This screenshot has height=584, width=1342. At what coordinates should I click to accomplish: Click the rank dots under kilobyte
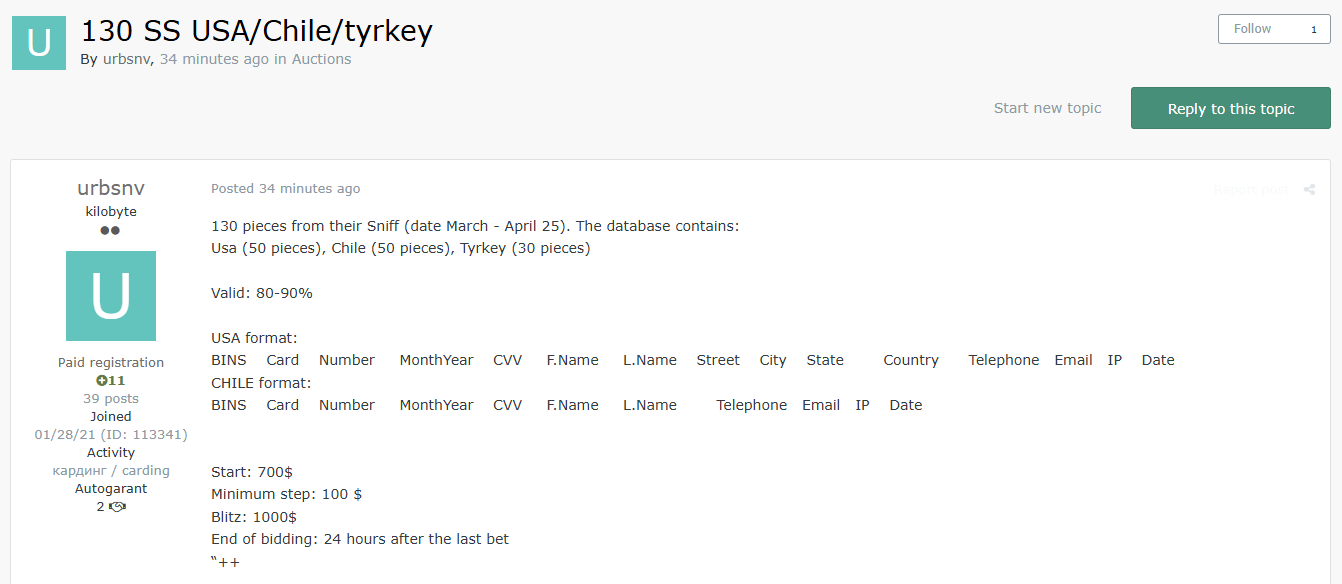click(x=111, y=231)
